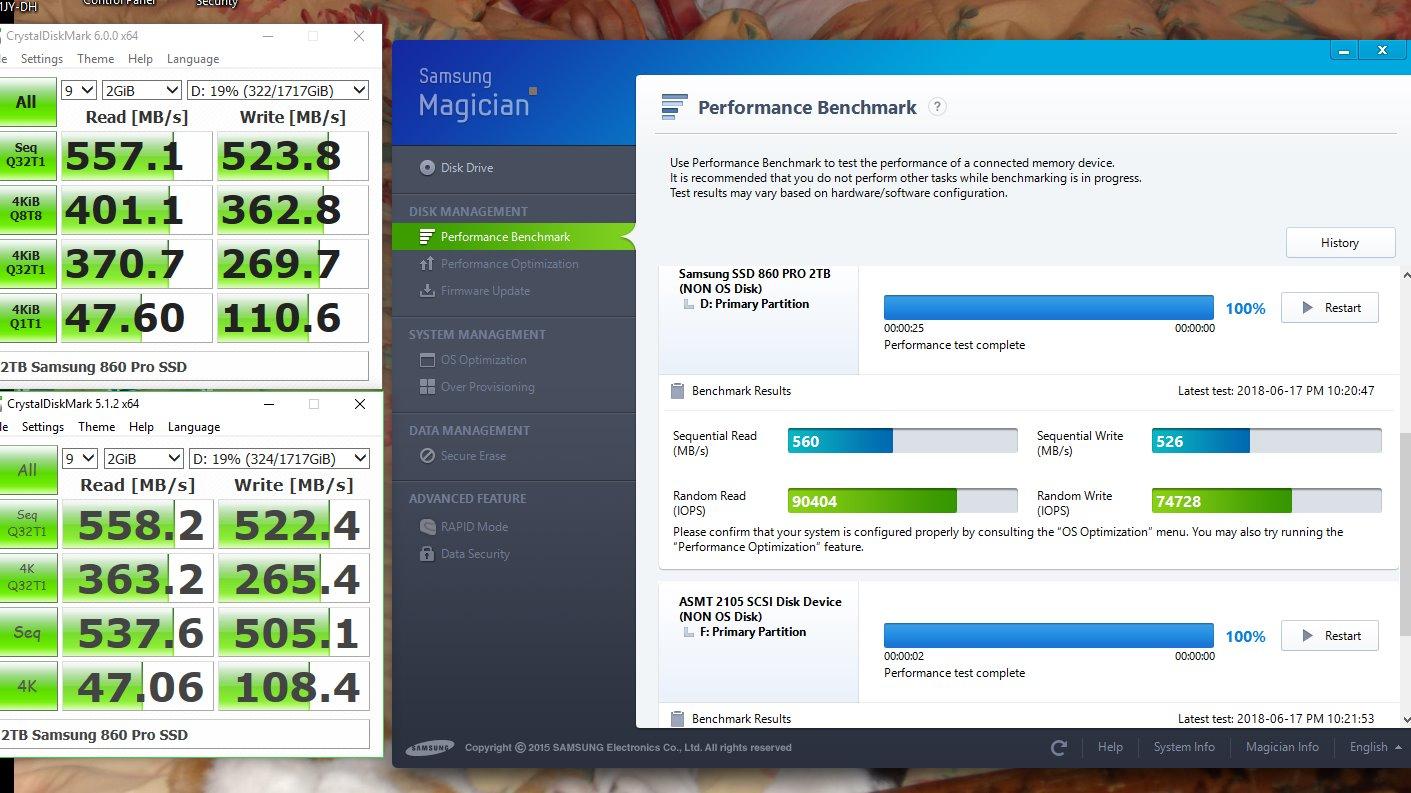
Task: Open test count dropdown in CrystalDiskMark 6.0.0
Action: click(79, 90)
